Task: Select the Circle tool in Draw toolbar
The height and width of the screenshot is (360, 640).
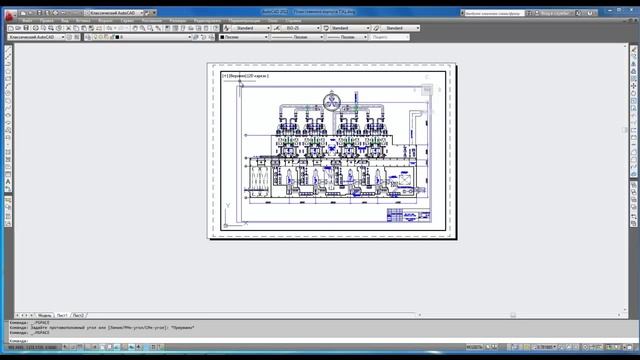Action: click(8, 93)
